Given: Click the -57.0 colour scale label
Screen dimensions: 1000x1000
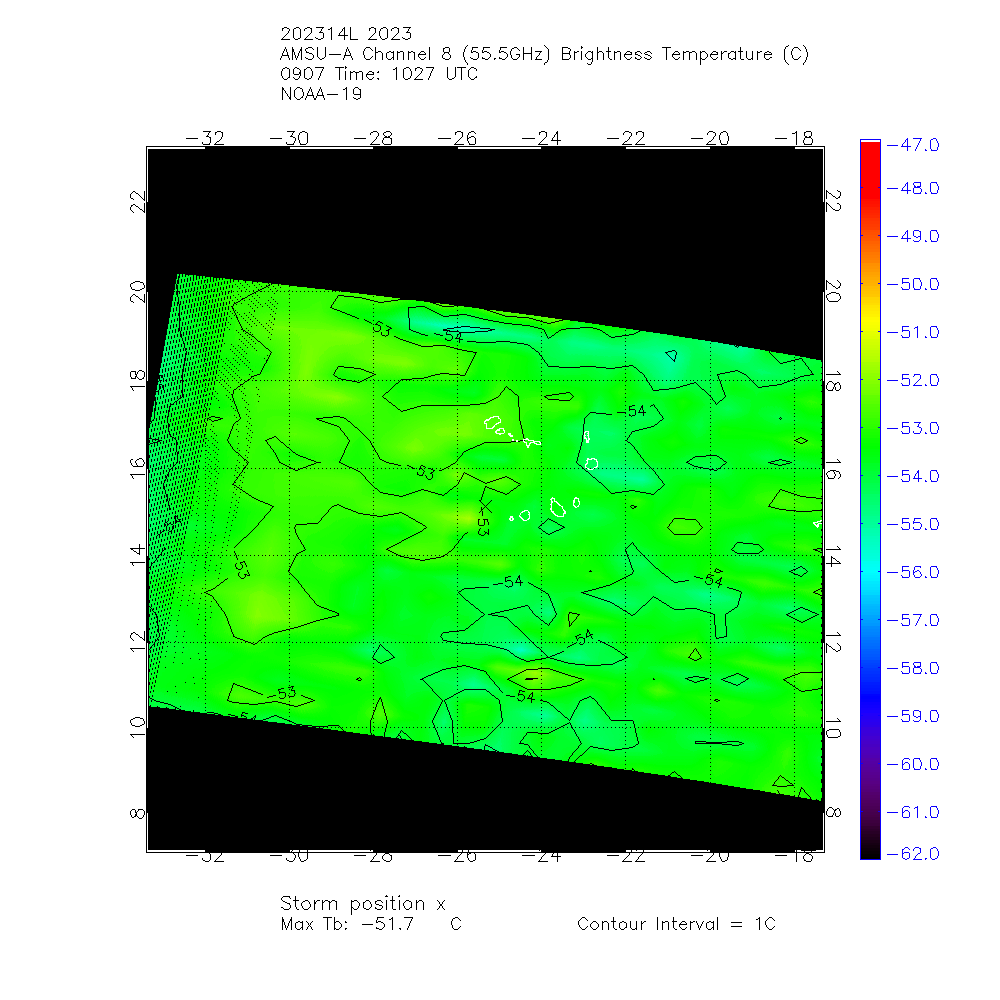Looking at the screenshot, I should click(x=913, y=620).
